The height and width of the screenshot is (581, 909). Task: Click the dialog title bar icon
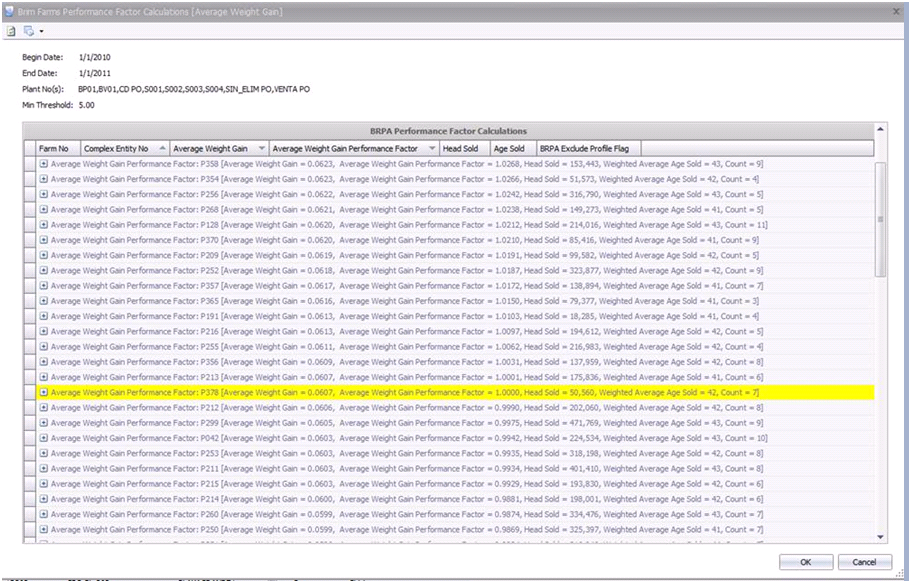[x=9, y=12]
